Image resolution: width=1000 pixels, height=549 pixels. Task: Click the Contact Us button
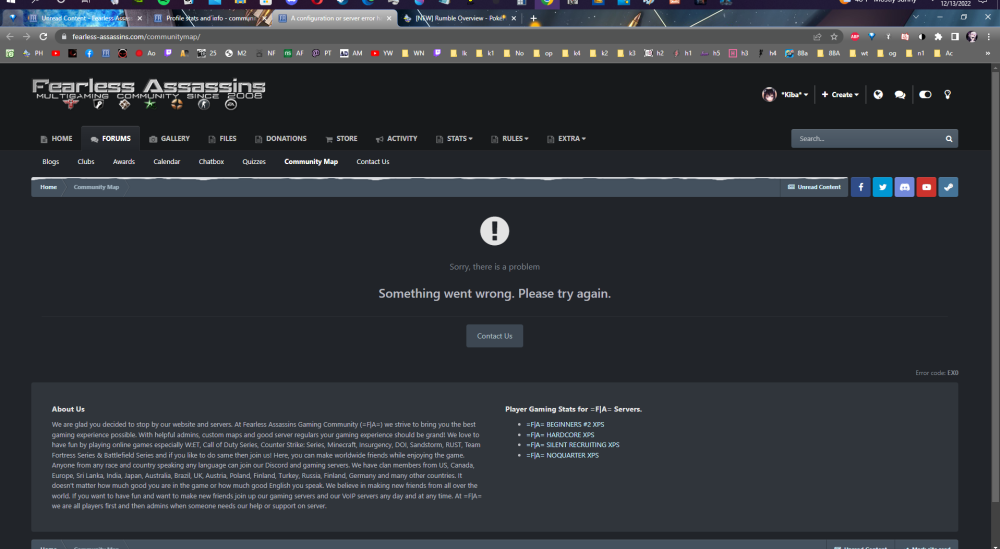(x=494, y=336)
